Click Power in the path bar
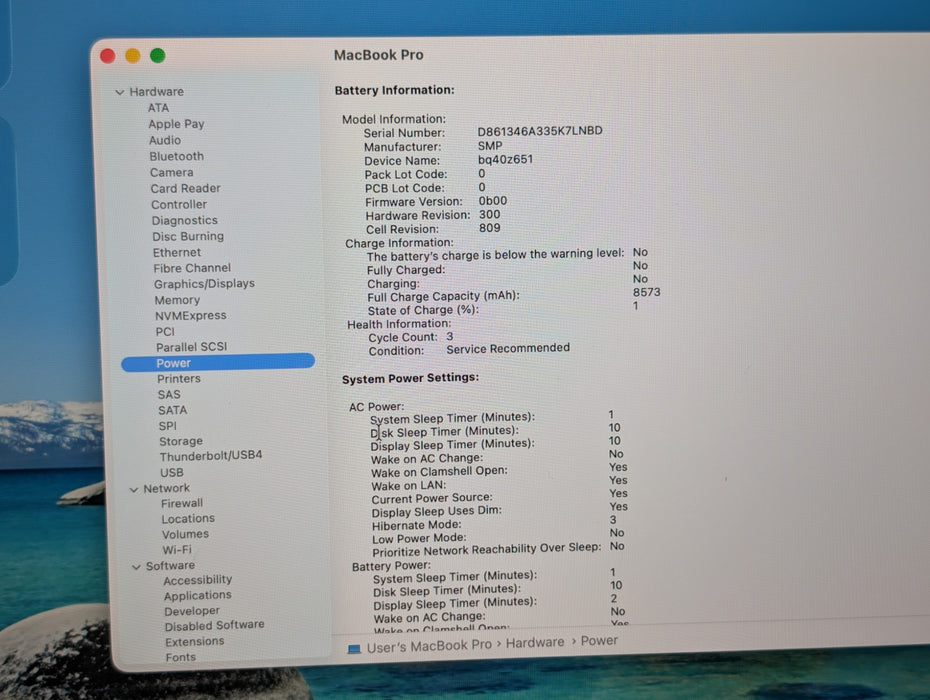 [599, 641]
